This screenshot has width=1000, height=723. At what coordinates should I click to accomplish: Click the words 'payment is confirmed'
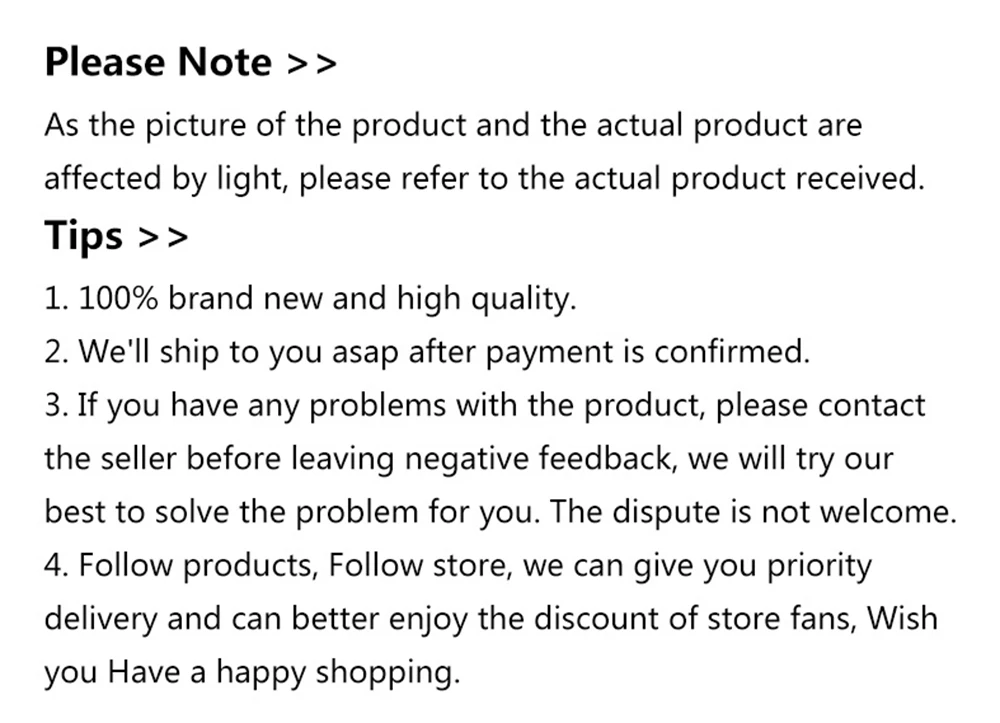pos(648,353)
